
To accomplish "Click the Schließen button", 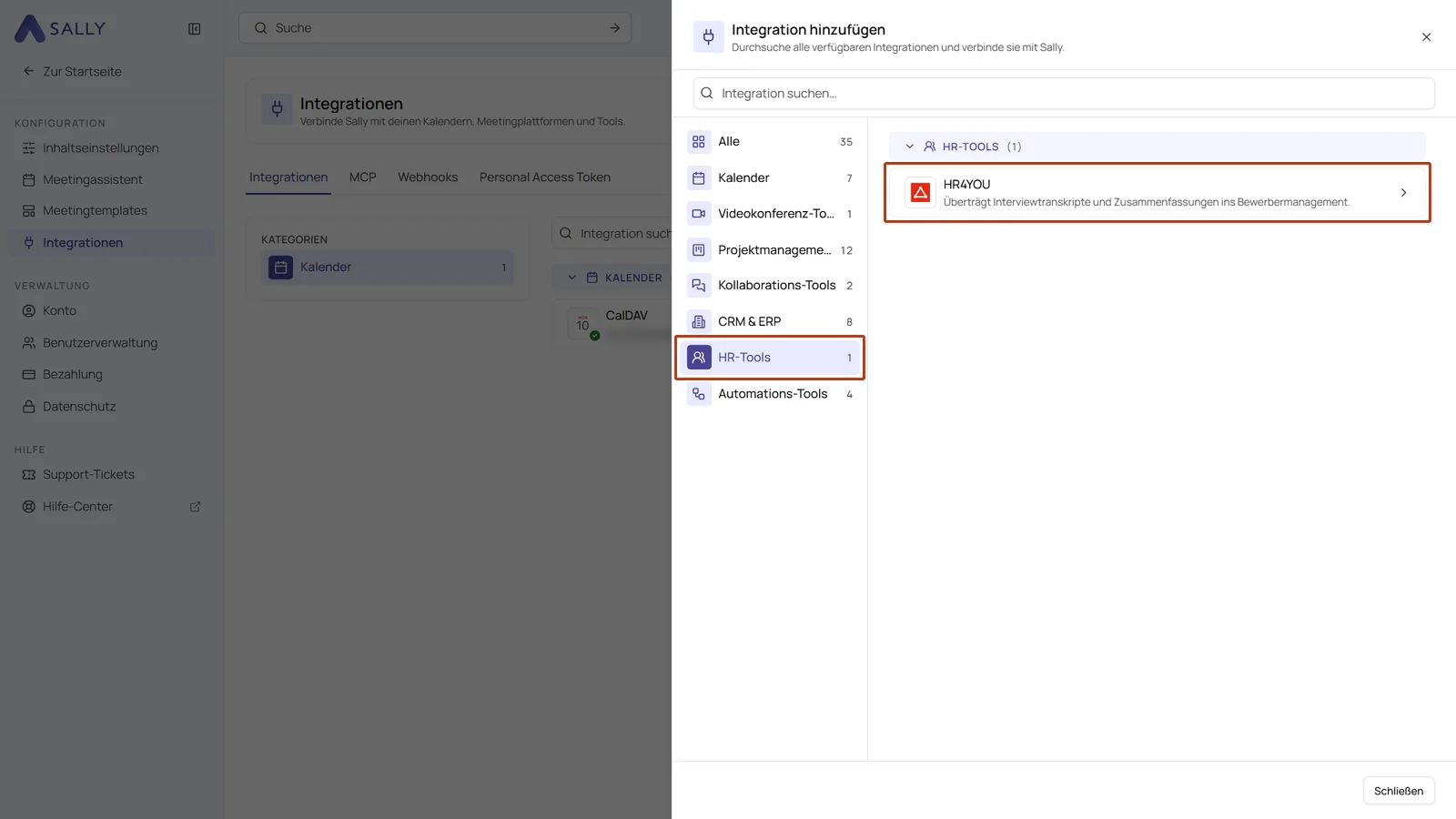I will click(x=1399, y=791).
